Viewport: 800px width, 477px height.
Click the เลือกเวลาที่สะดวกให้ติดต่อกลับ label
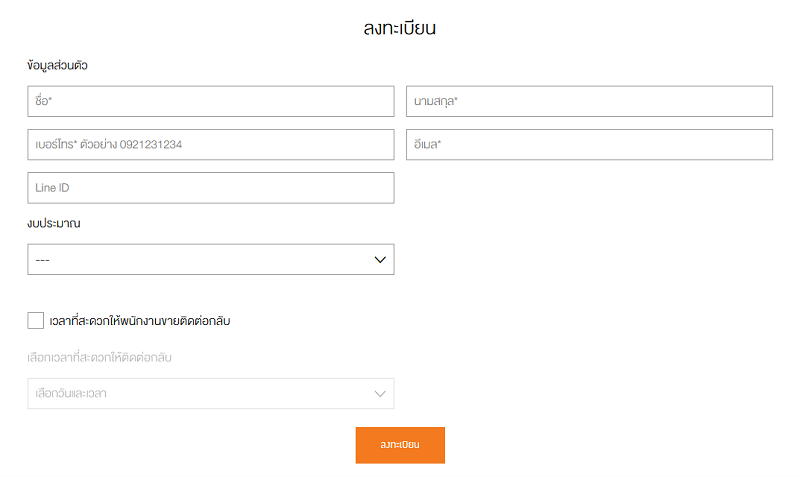[x=99, y=357]
